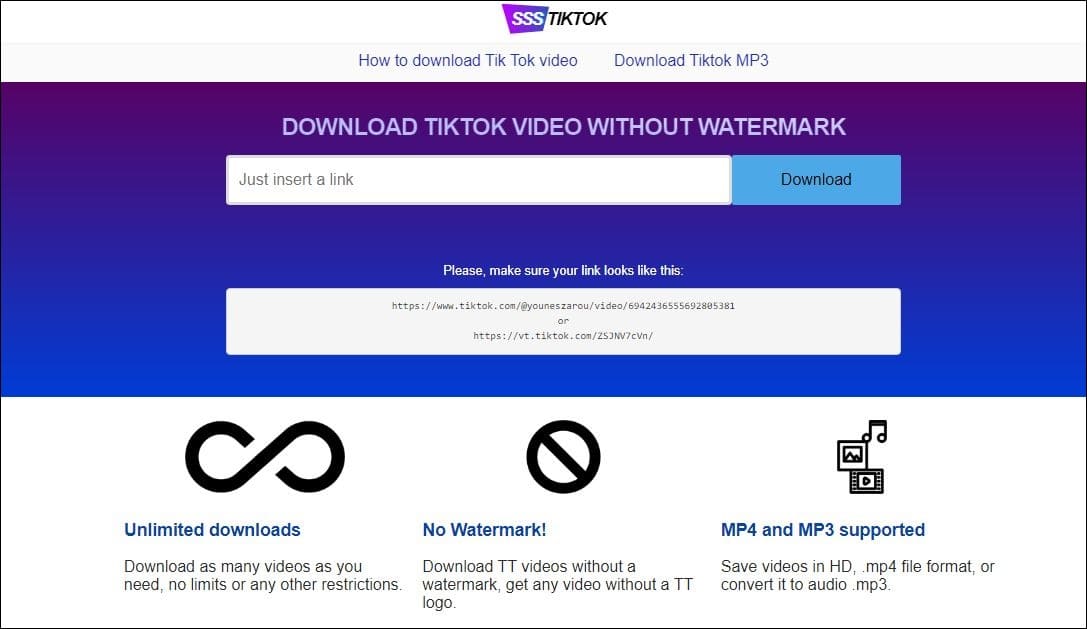1087x629 pixels.
Task: Click the MP4 and MP3 supported heading
Action: click(823, 530)
